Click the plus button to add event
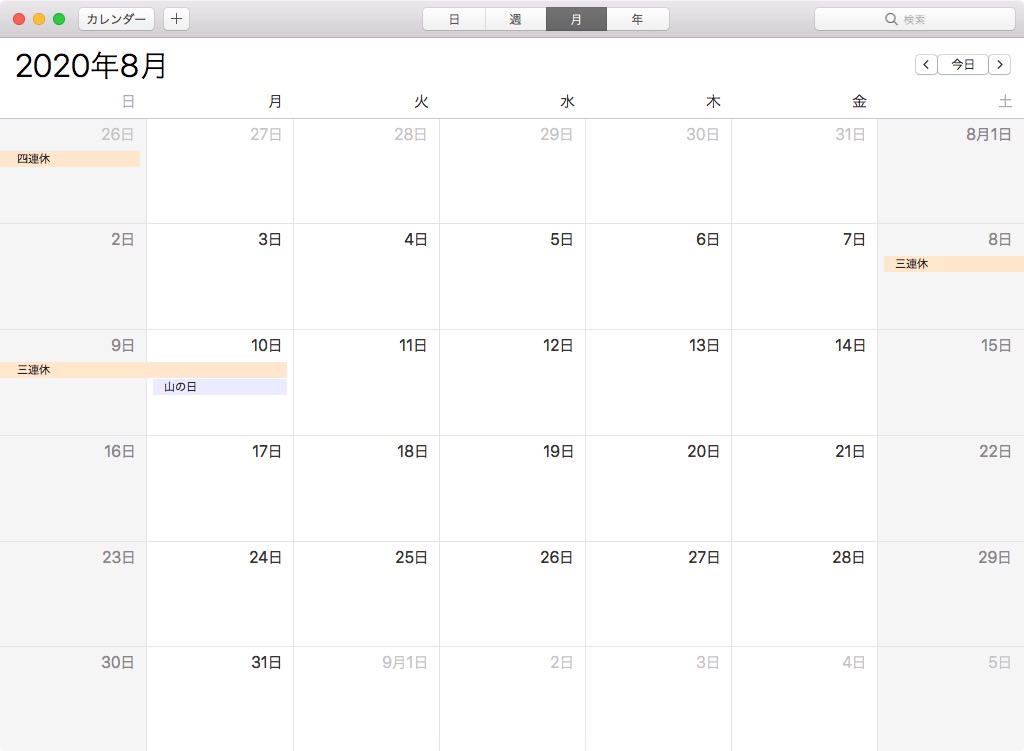 click(176, 19)
